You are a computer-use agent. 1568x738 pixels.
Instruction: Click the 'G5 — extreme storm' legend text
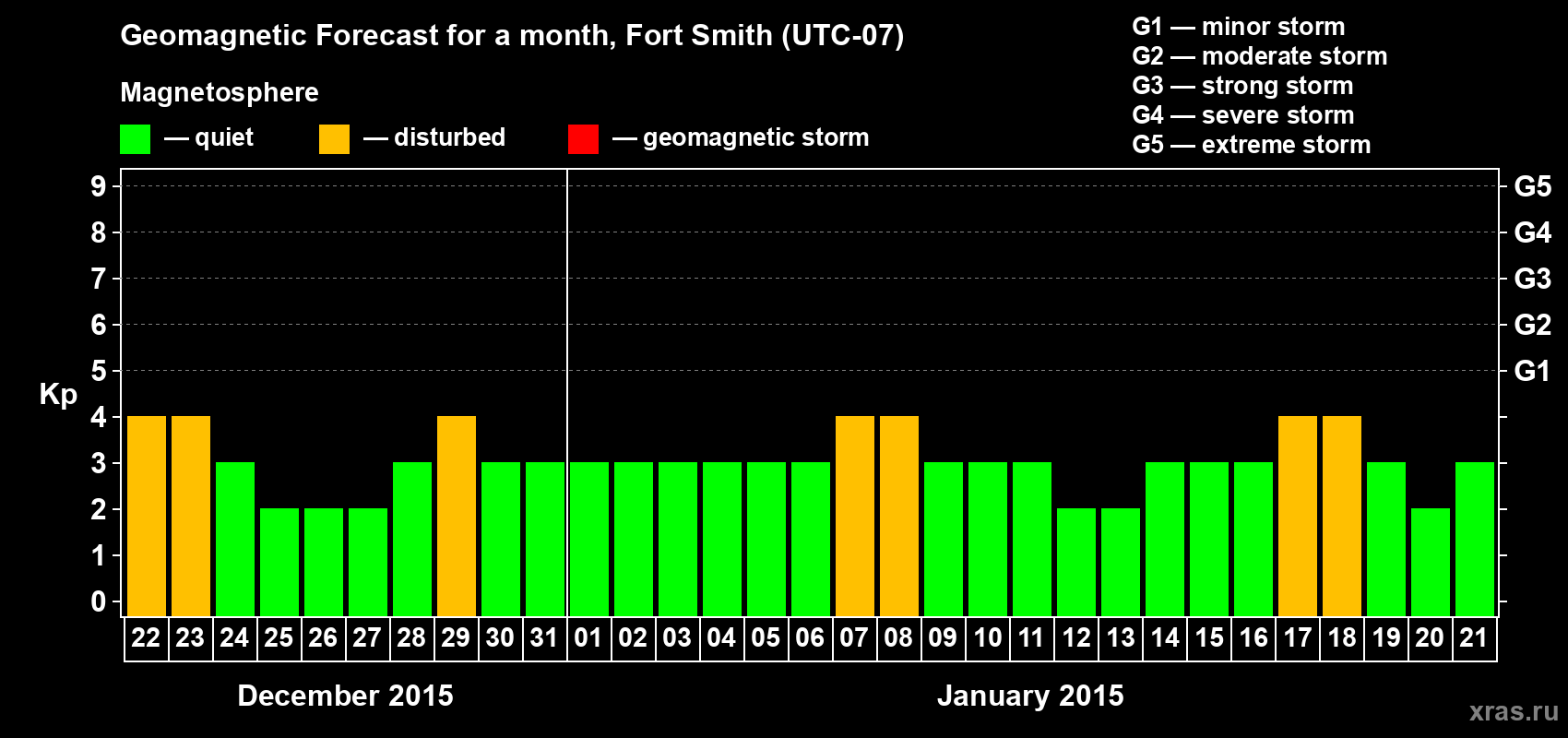(x=1252, y=145)
